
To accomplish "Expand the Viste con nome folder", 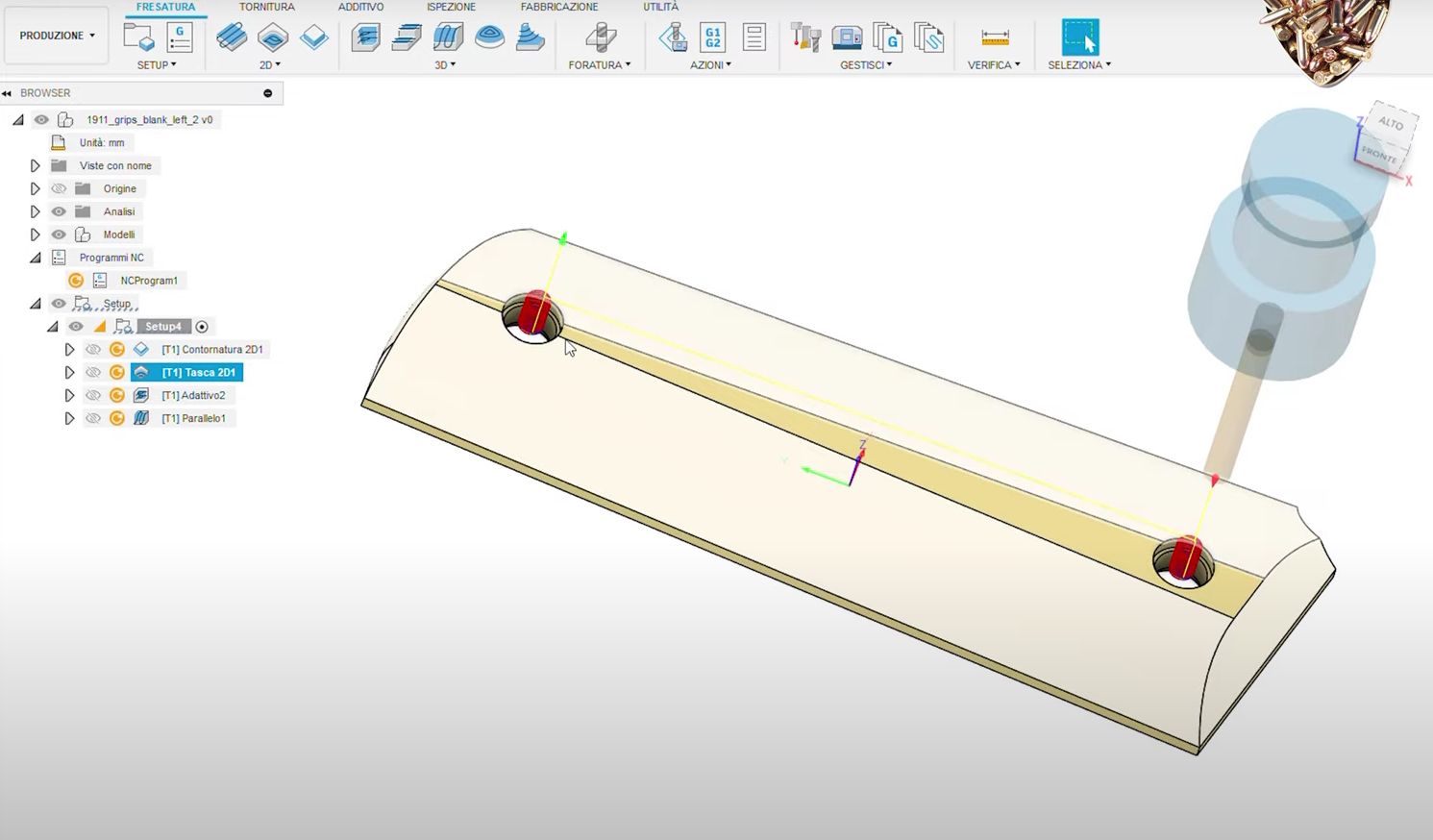I will (36, 166).
